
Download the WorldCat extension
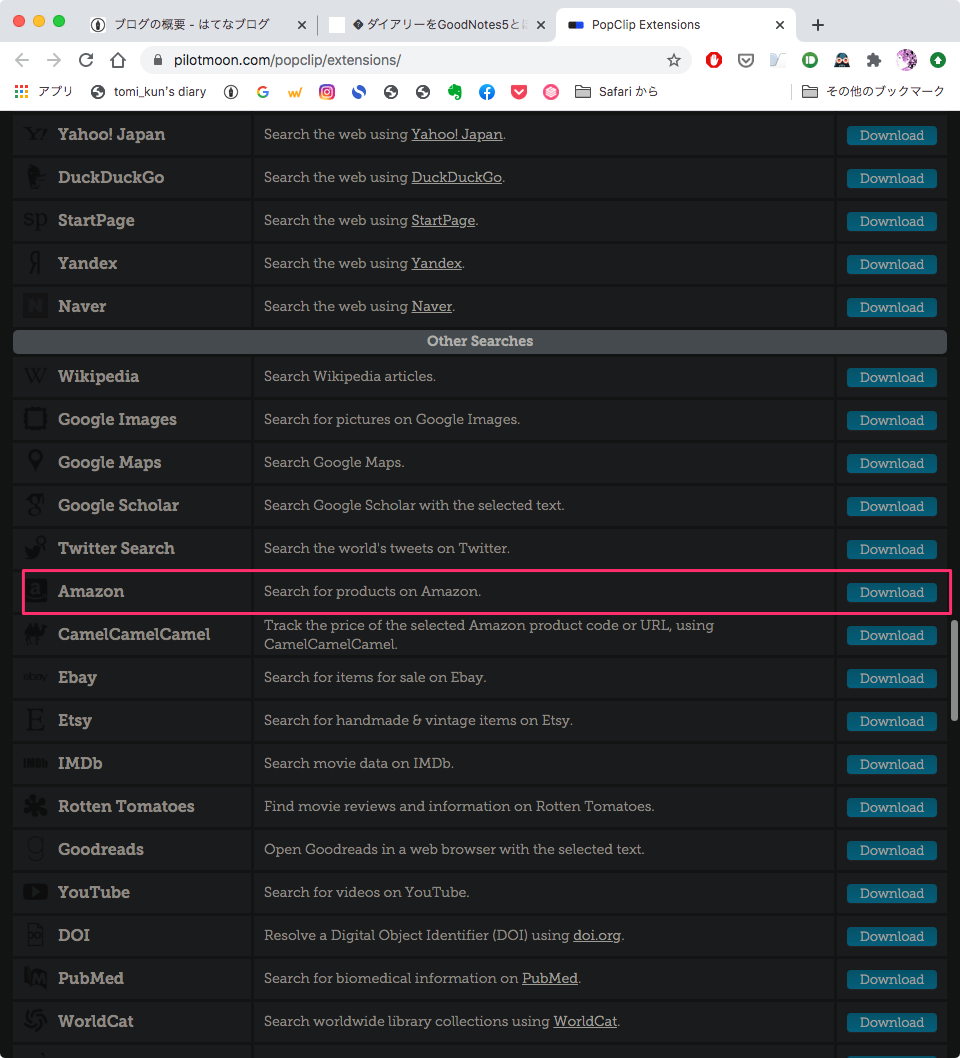pyautogui.click(x=891, y=1022)
